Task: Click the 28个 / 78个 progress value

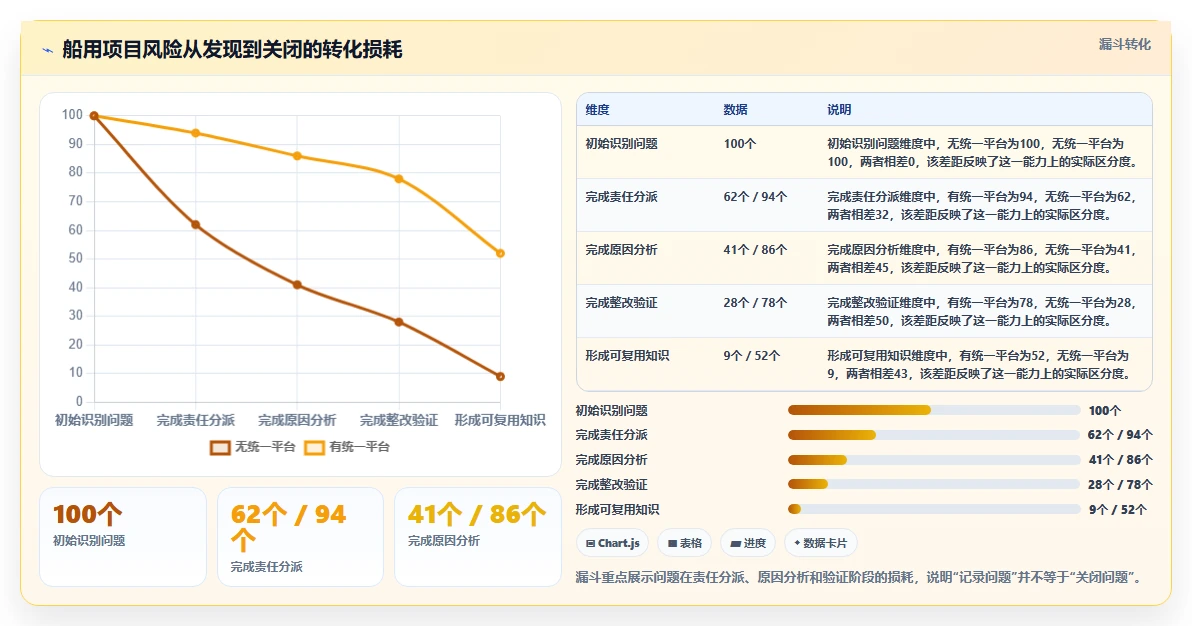Action: click(x=1120, y=485)
